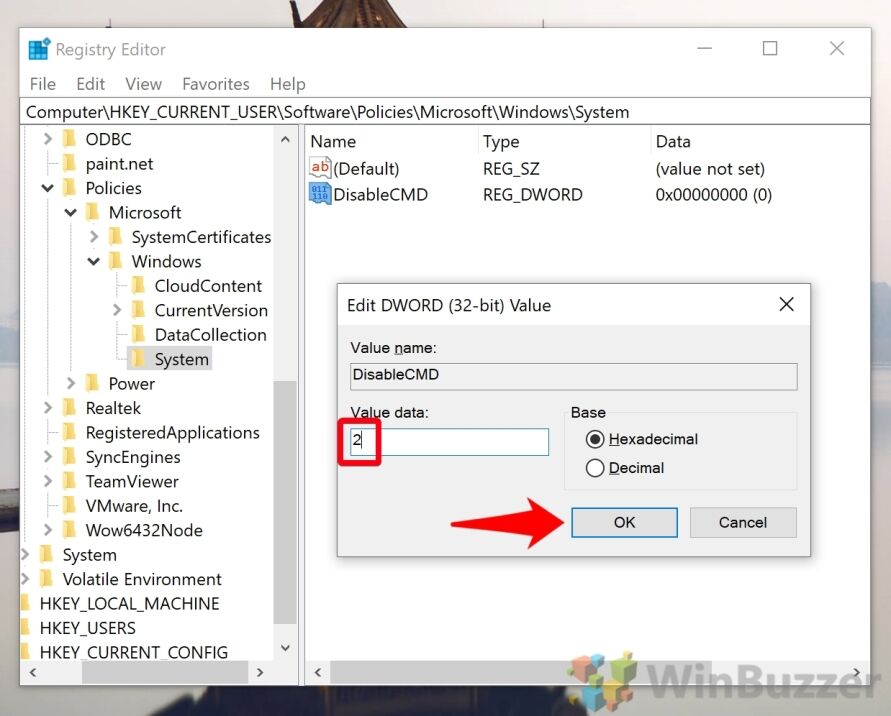Click the SystemCertificates folder icon

tap(115, 236)
